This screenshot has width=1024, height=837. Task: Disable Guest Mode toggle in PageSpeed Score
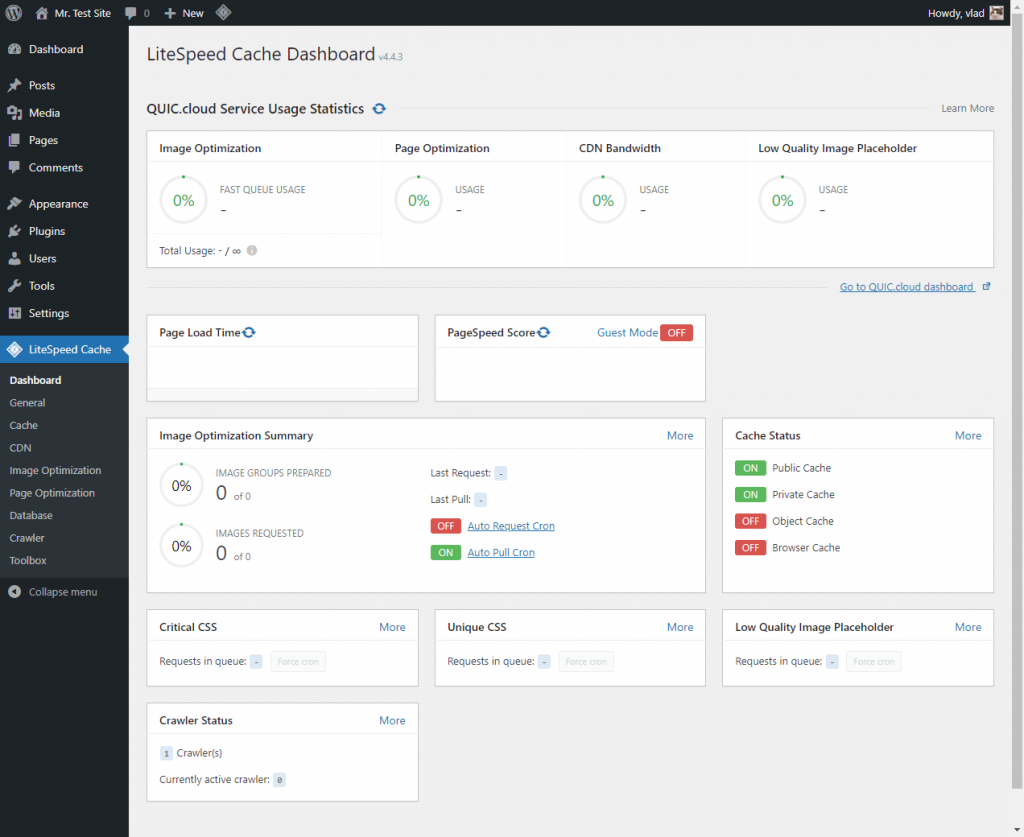coord(676,332)
